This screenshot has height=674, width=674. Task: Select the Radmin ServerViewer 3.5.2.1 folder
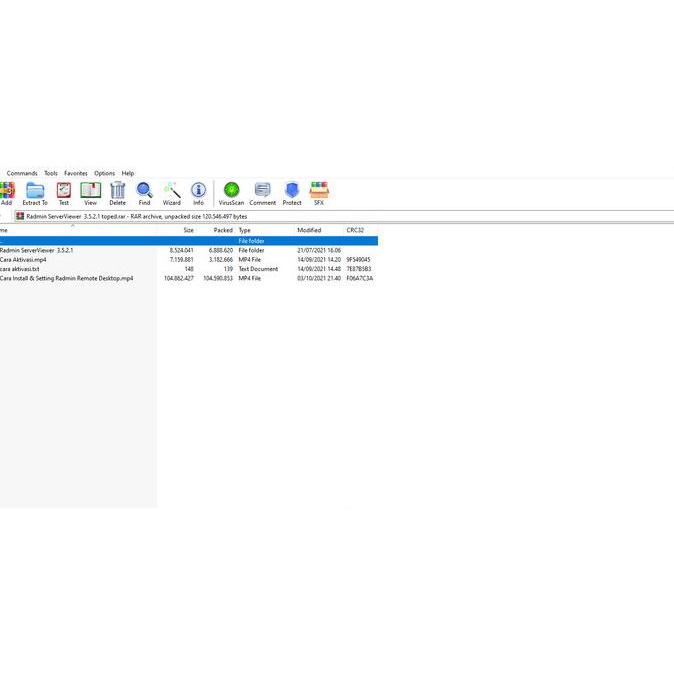[37, 250]
